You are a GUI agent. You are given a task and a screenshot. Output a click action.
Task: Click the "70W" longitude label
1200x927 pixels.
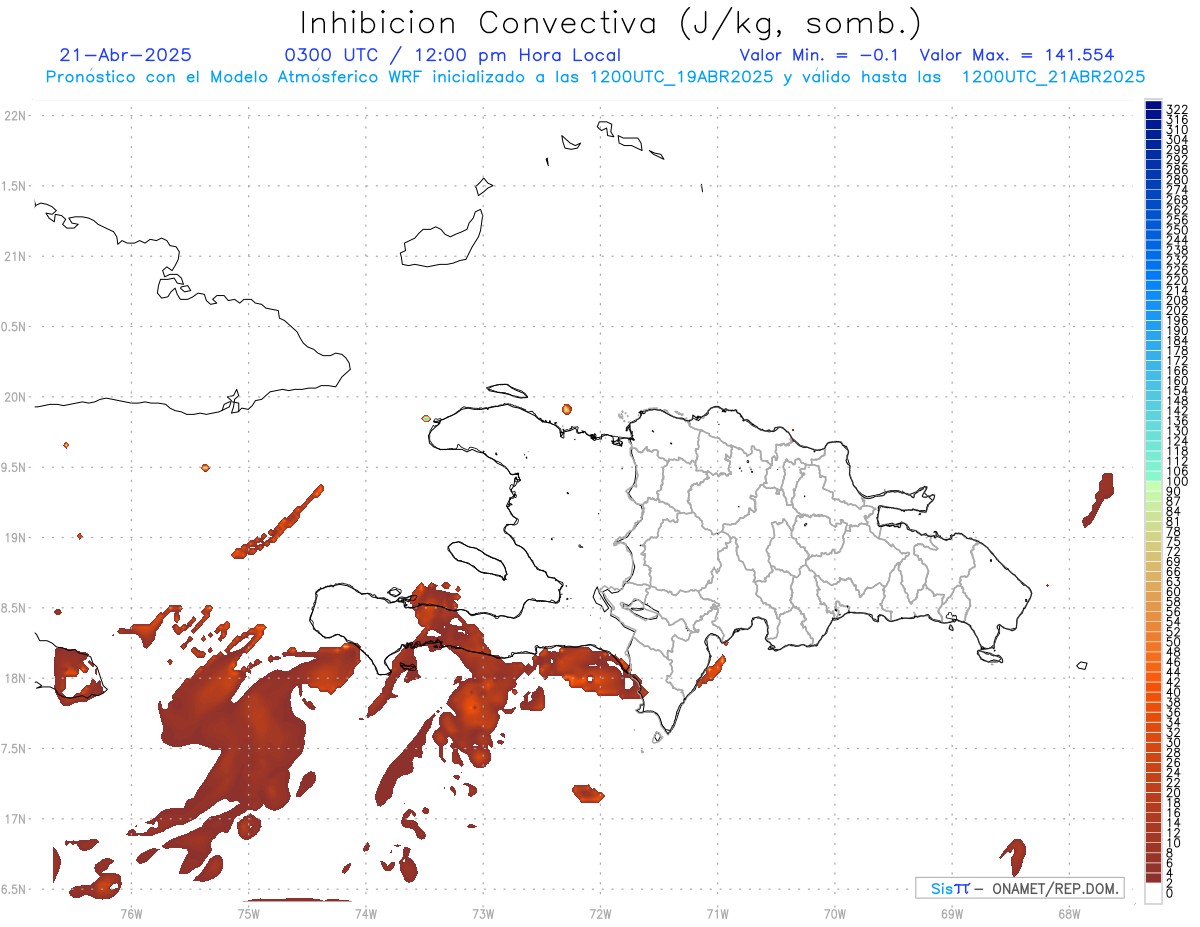(x=835, y=913)
